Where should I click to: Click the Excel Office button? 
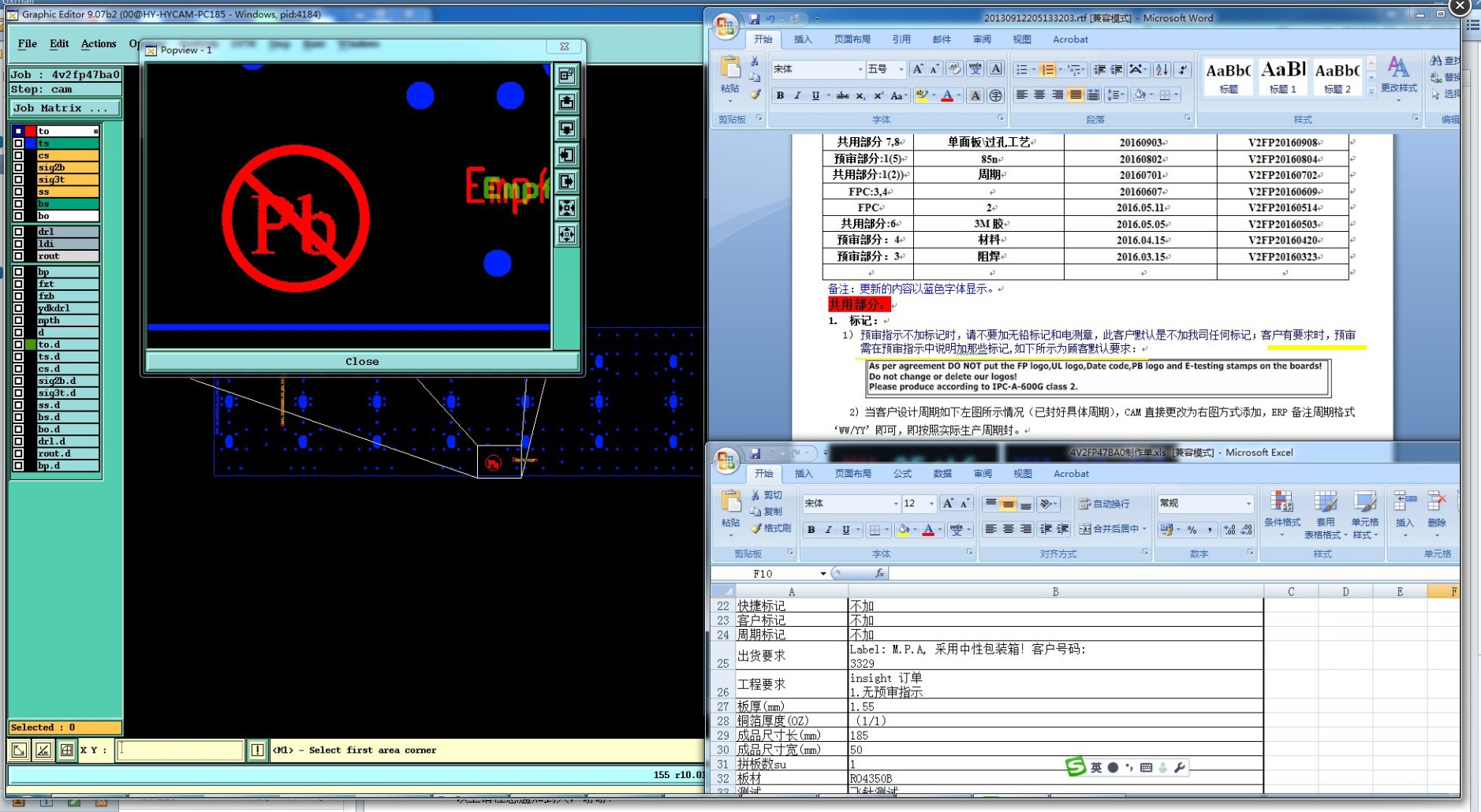coord(726,460)
